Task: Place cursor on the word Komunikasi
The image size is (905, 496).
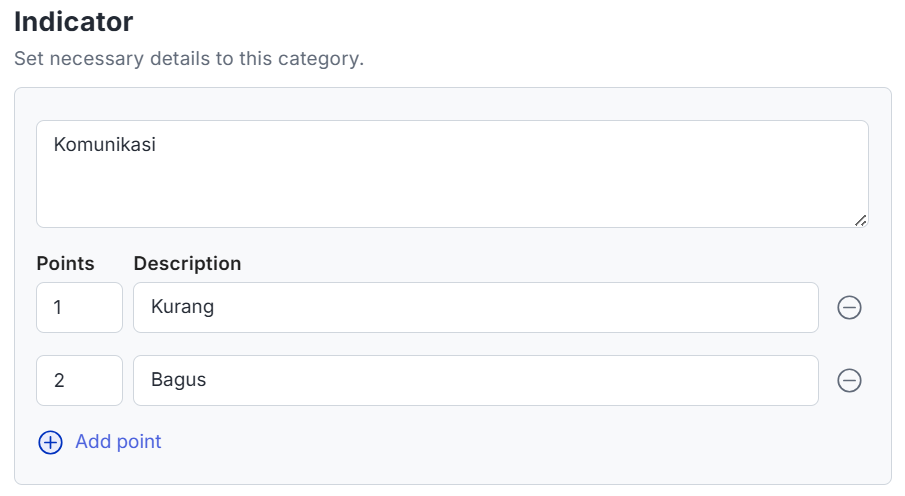Action: click(105, 145)
